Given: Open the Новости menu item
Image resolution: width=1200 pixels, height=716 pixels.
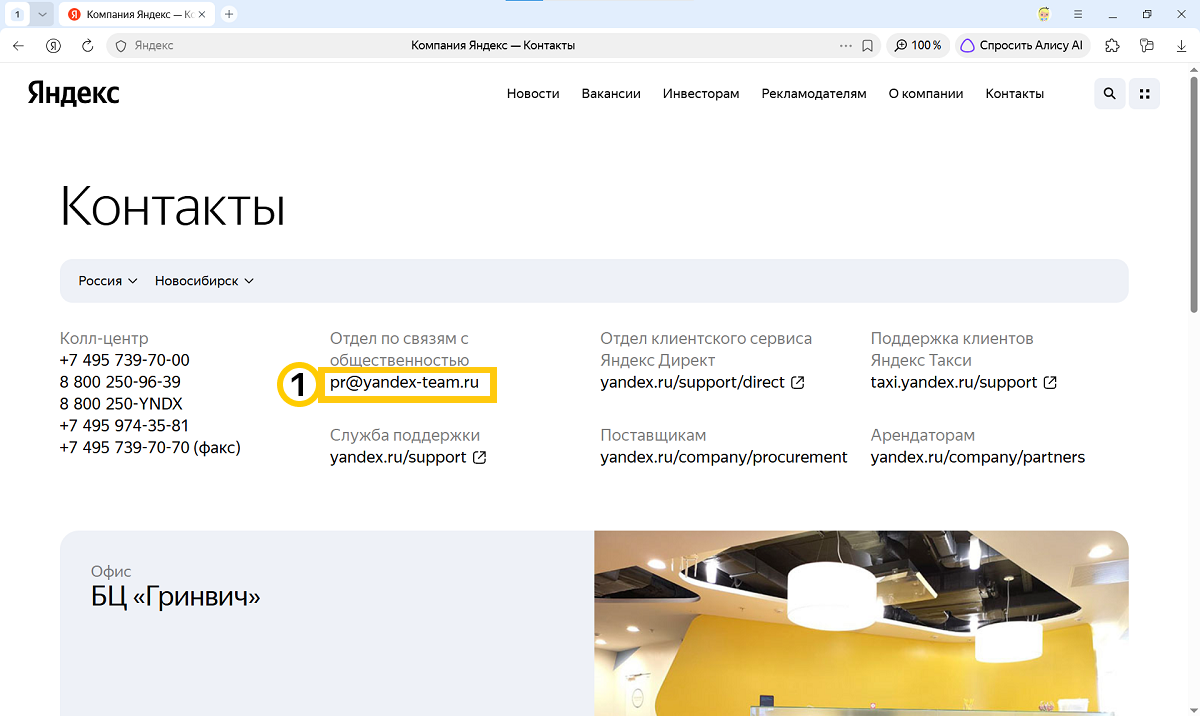Looking at the screenshot, I should [533, 93].
